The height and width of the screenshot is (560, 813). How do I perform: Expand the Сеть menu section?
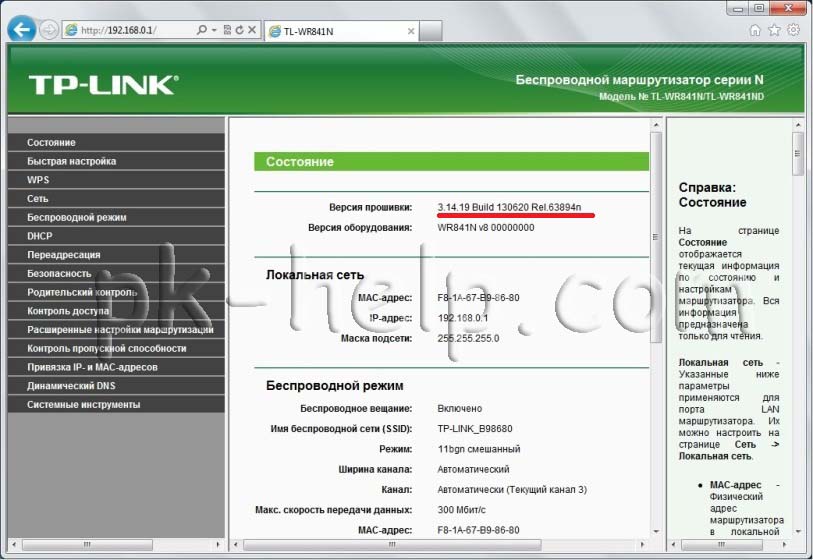[117, 198]
